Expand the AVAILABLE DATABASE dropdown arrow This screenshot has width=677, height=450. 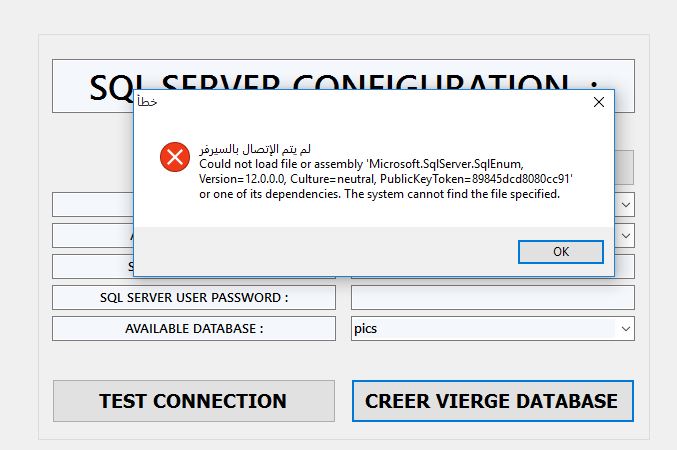click(625, 328)
